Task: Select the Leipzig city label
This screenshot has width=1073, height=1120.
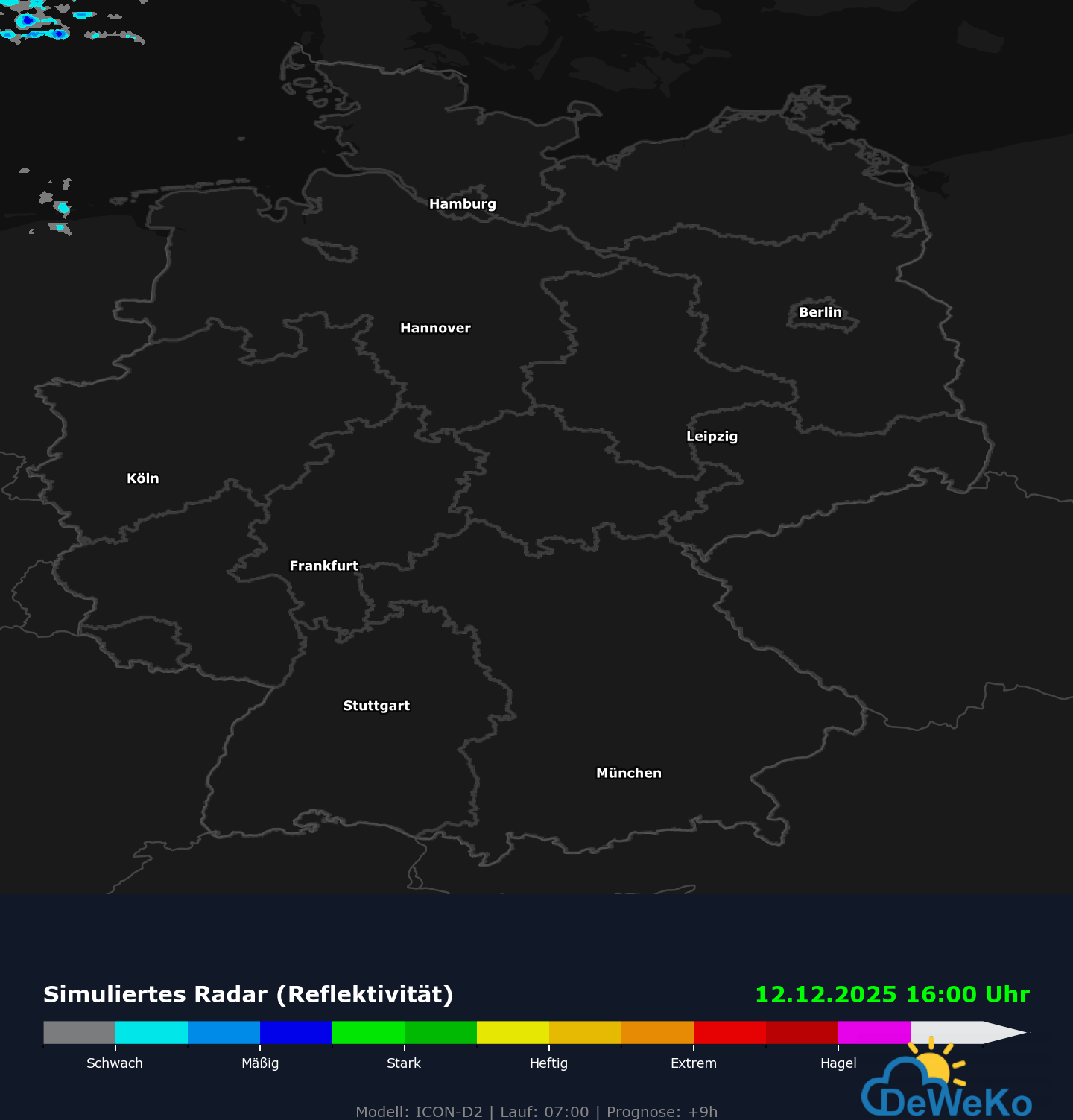Action: [x=711, y=437]
